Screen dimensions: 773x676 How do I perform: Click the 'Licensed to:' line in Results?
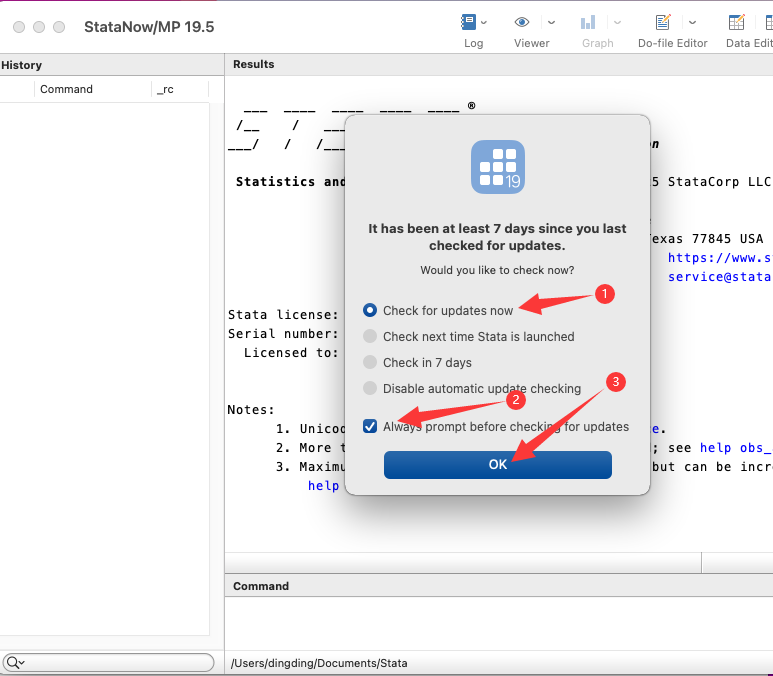[x=291, y=353]
